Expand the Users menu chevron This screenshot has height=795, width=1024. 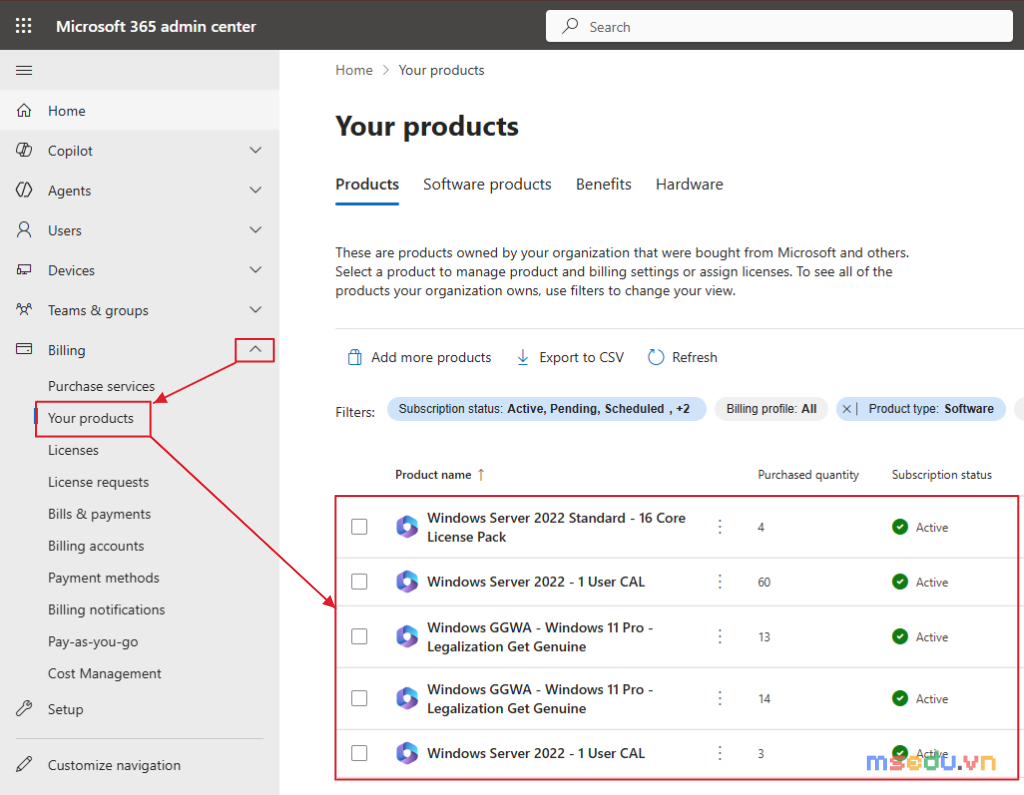click(x=255, y=230)
